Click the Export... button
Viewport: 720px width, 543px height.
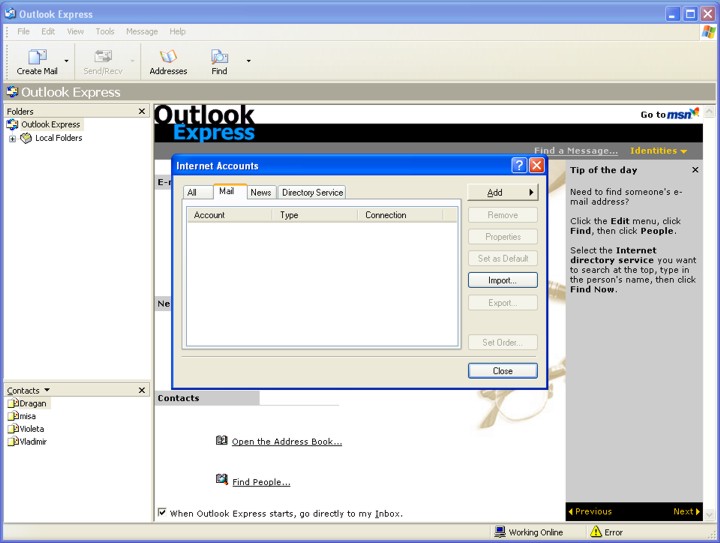tap(502, 303)
